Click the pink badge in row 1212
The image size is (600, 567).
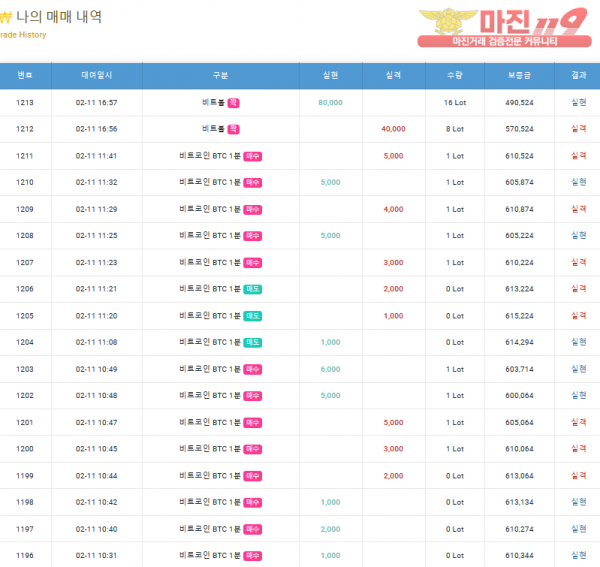click(x=233, y=129)
